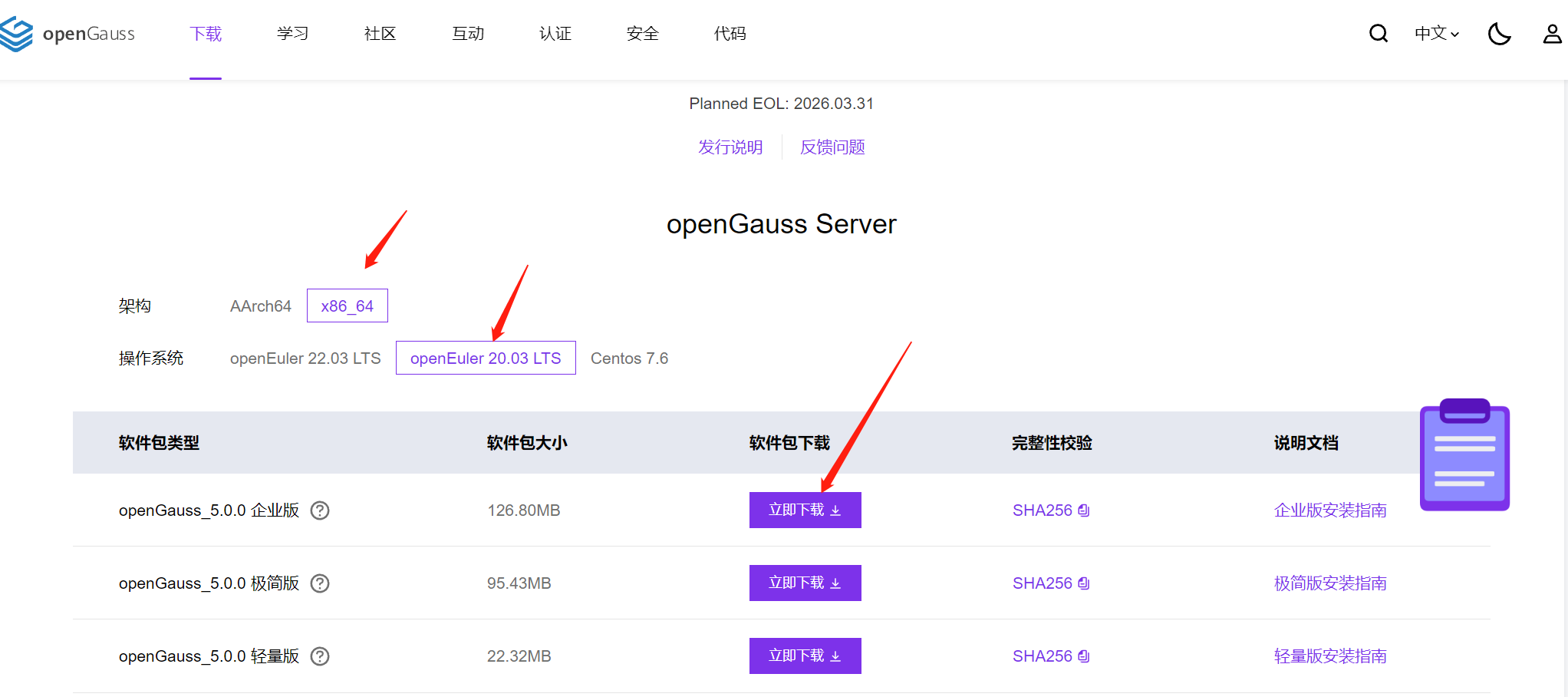Click openGauss_5.0.0 企业版 package name
Screen dimensions: 1568x697
pyautogui.click(x=209, y=510)
